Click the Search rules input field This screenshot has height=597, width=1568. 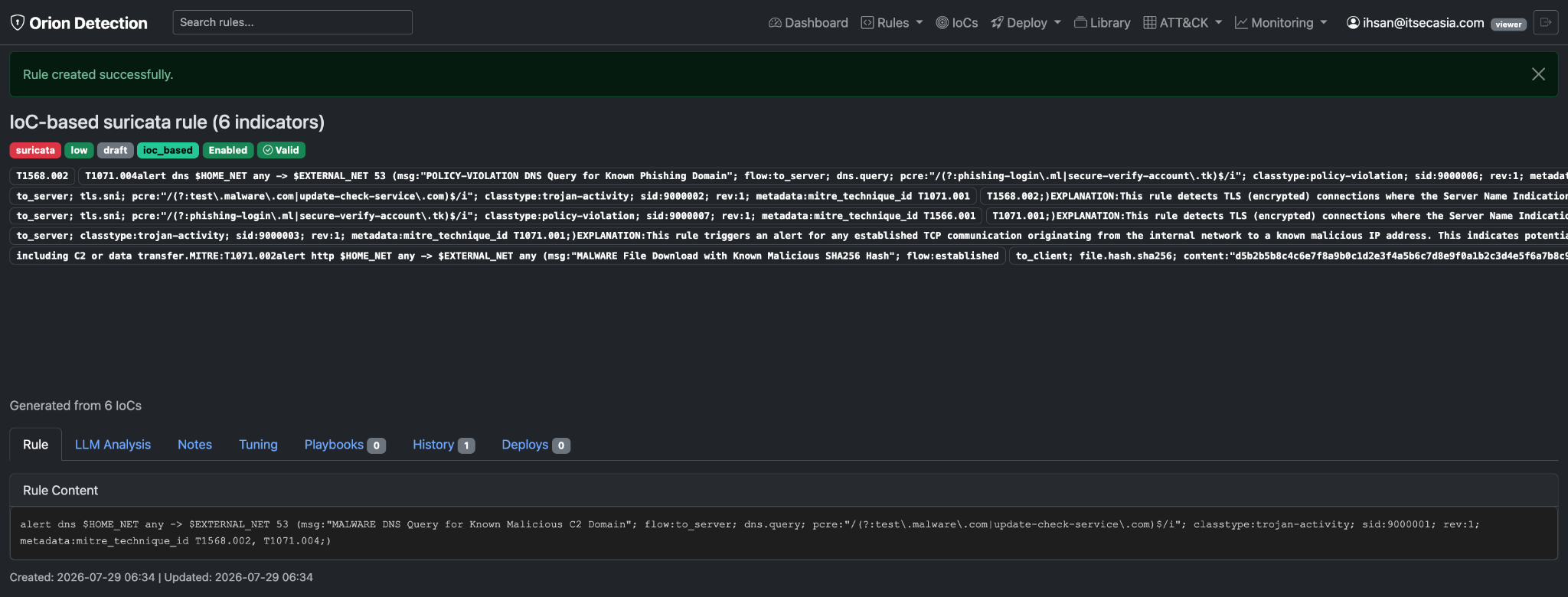[292, 22]
